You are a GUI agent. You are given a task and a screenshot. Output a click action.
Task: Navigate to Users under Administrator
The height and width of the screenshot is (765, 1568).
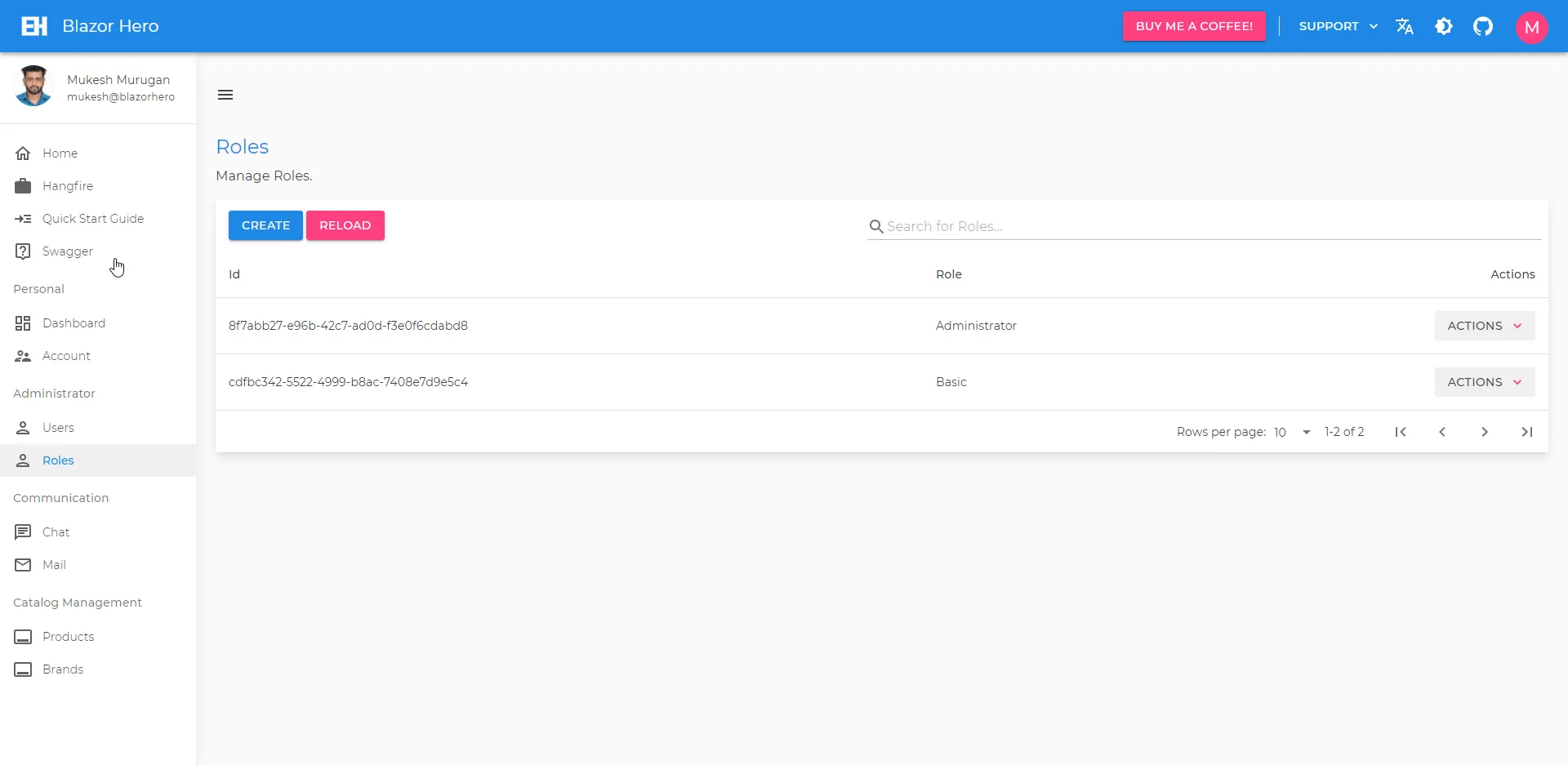tap(60, 427)
